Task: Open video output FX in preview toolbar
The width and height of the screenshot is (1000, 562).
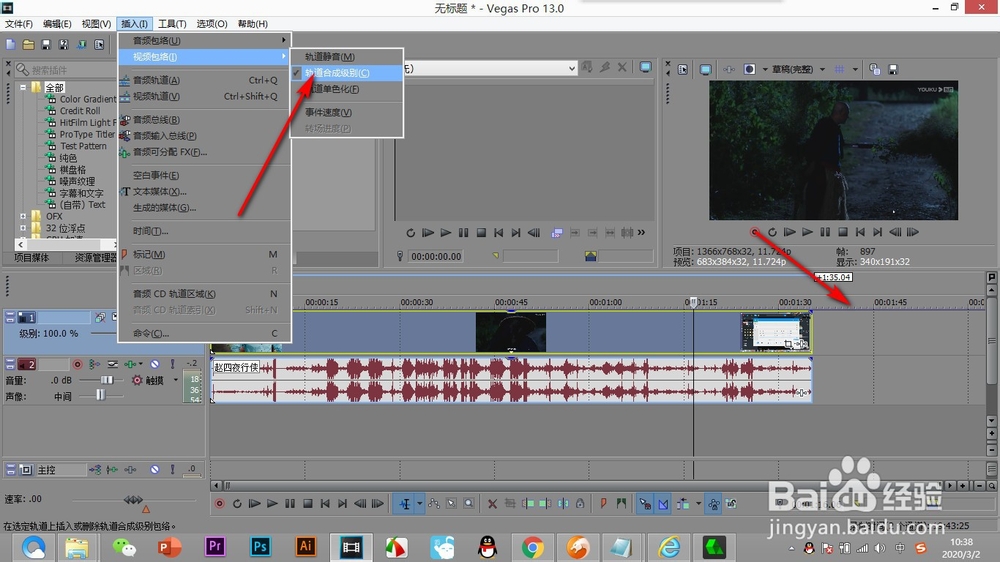Action: [x=728, y=69]
